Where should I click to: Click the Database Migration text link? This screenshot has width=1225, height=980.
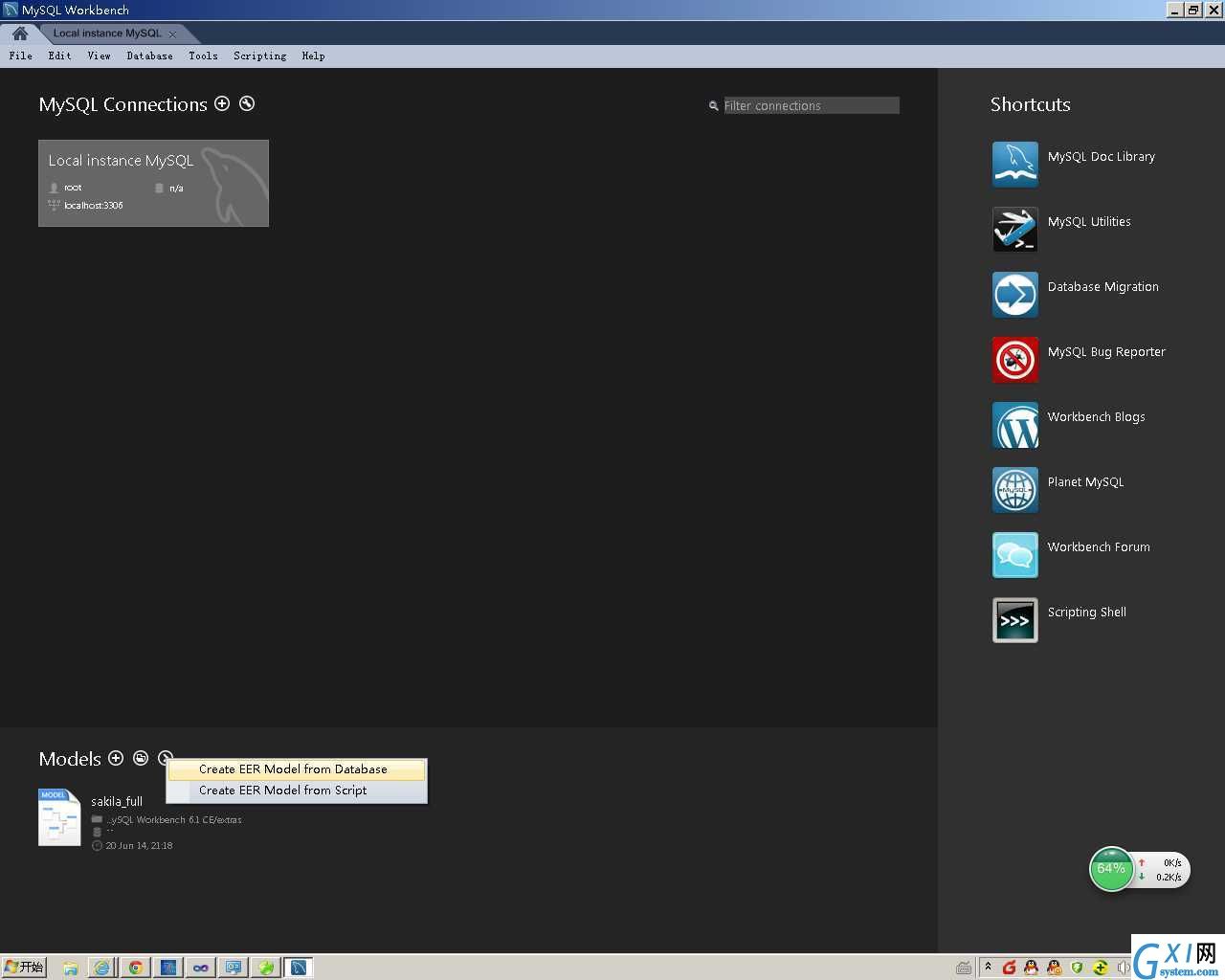click(1103, 287)
